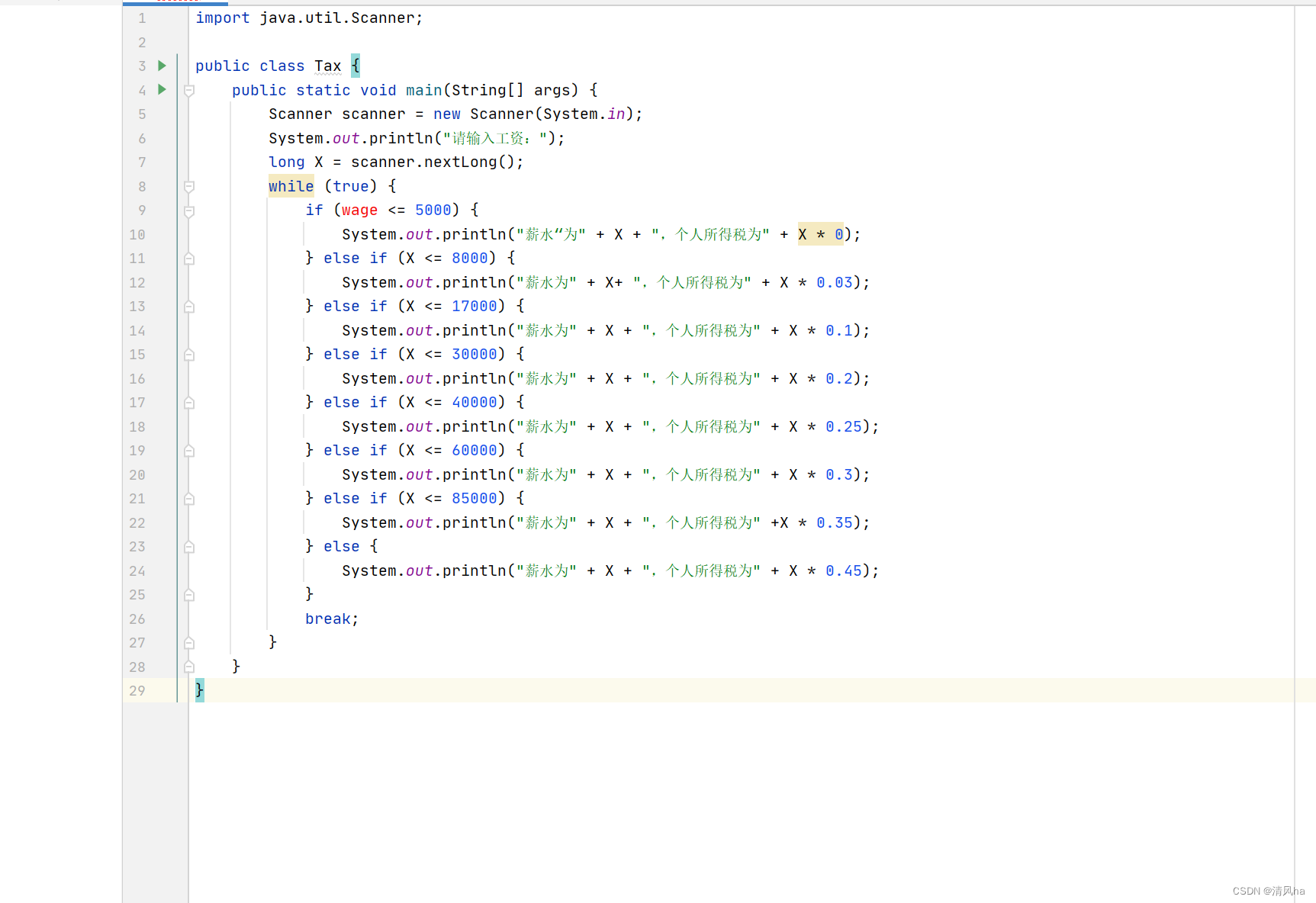Click line number 16 in the gutter

click(x=137, y=379)
